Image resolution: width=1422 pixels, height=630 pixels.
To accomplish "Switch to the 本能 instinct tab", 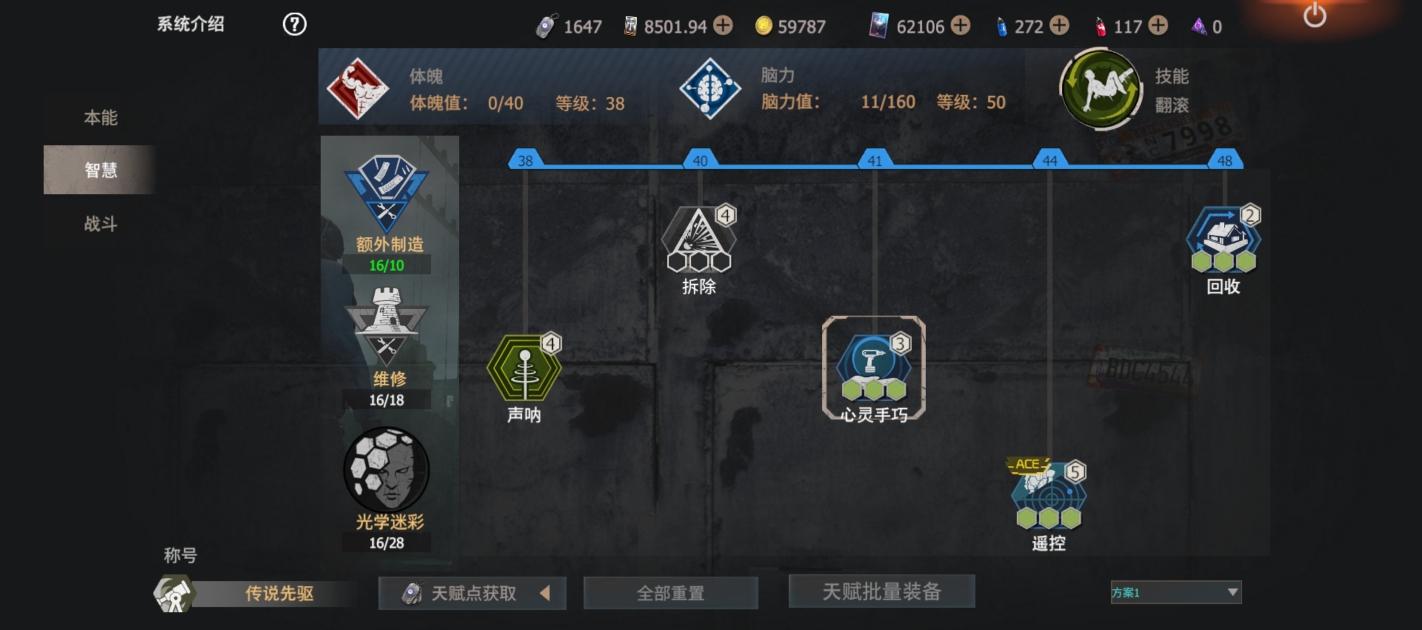I will (x=100, y=118).
